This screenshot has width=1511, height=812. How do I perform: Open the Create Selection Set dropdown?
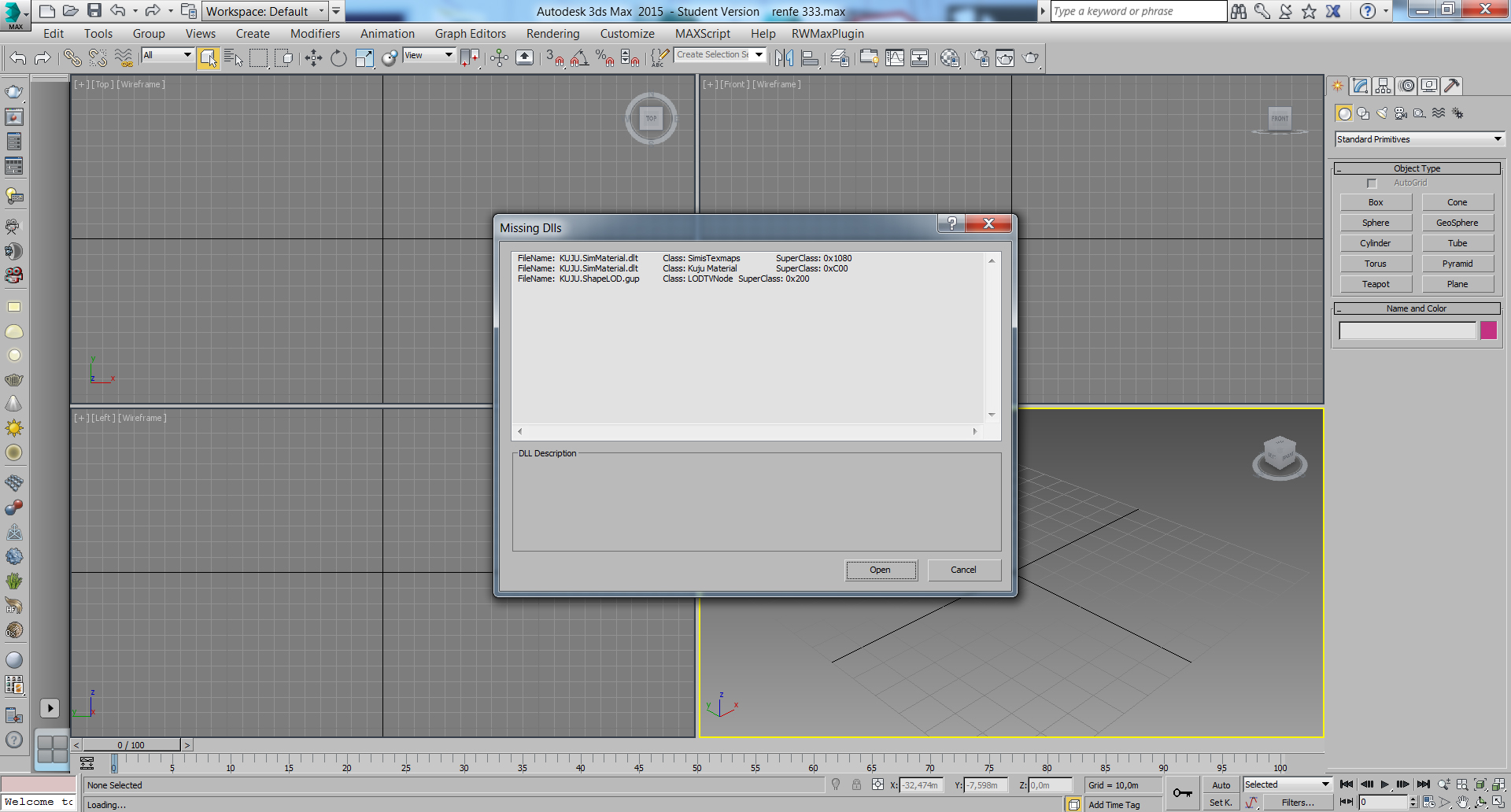click(720, 55)
